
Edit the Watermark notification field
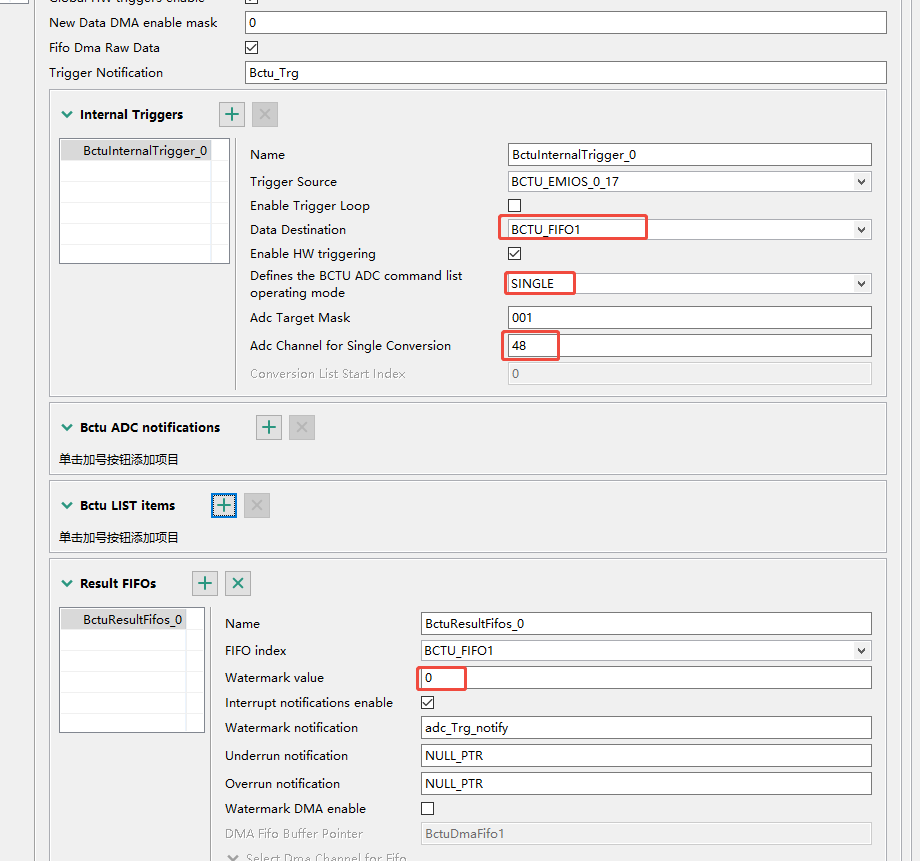pos(646,728)
